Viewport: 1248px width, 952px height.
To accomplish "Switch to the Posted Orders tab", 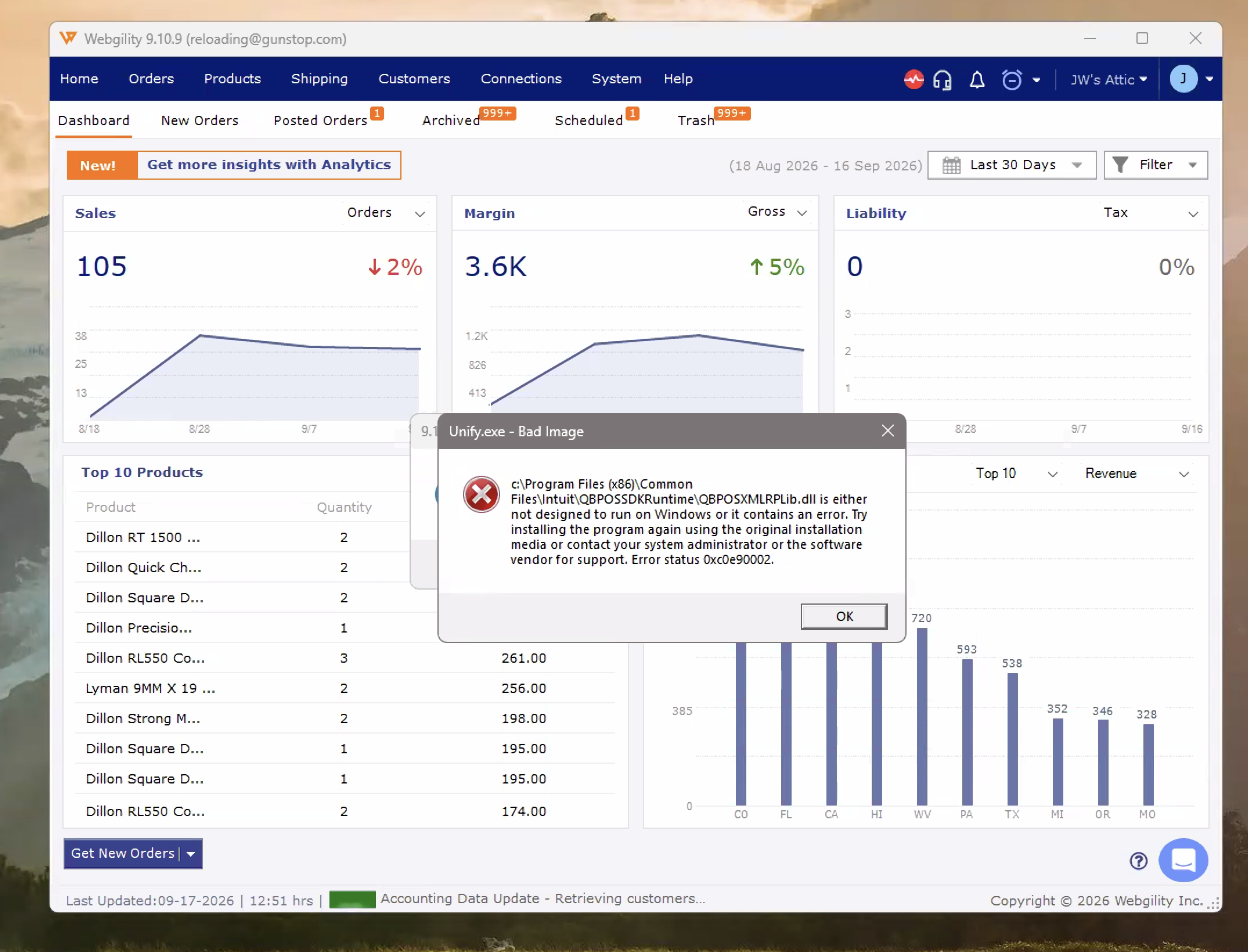I will [320, 120].
